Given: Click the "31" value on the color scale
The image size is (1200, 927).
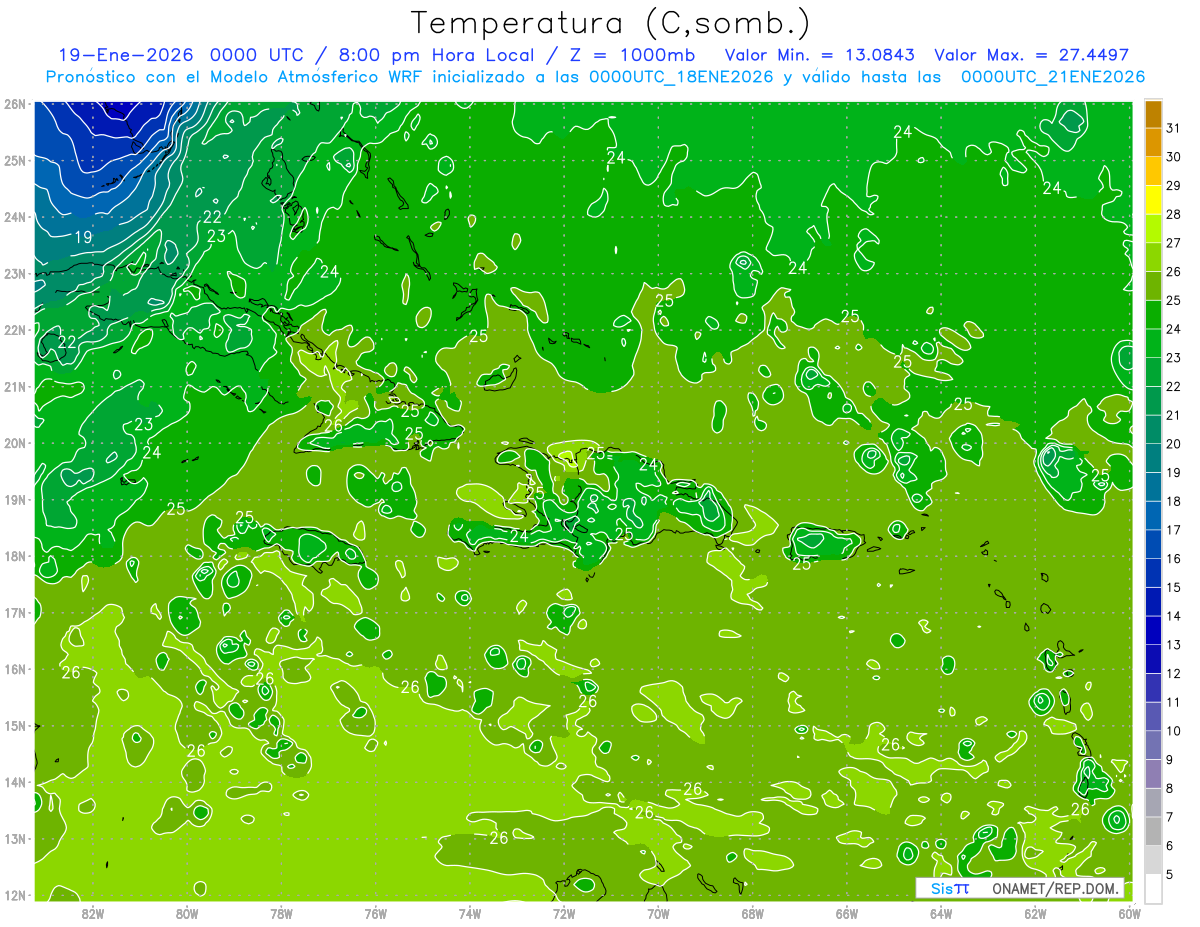Looking at the screenshot, I should pyautogui.click(x=1174, y=128).
